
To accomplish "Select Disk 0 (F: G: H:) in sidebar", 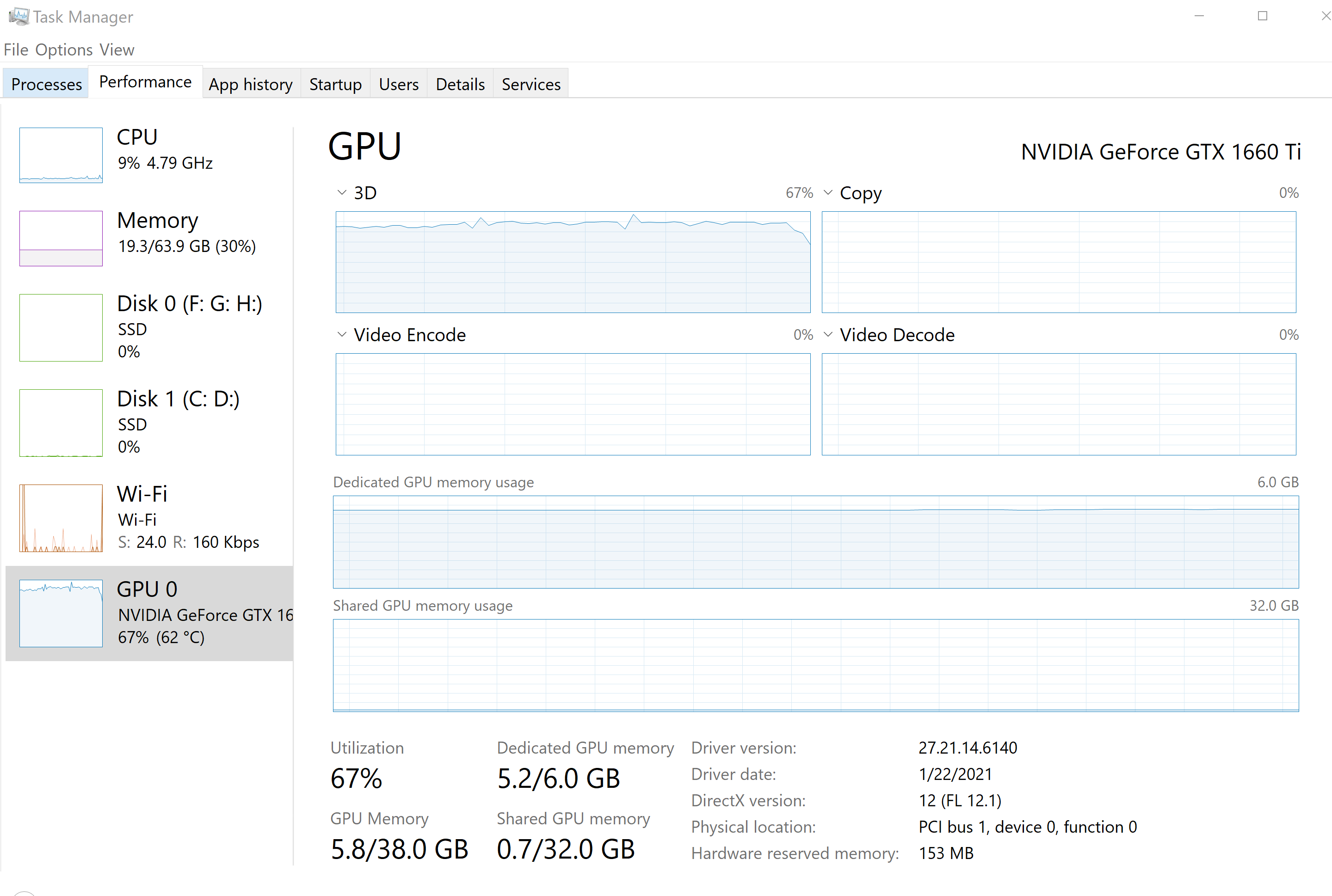I will [x=61, y=327].
